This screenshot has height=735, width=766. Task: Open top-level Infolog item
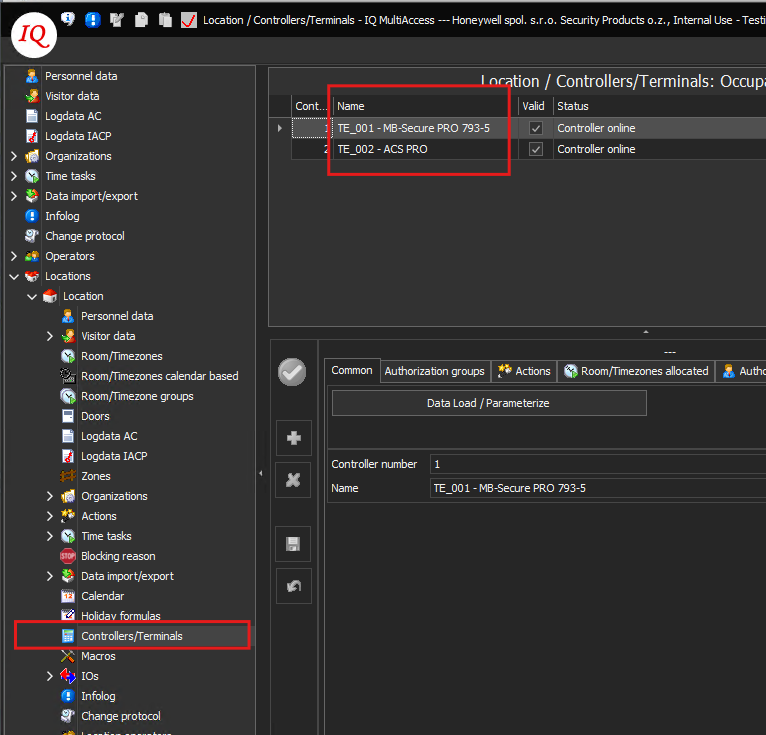click(62, 216)
